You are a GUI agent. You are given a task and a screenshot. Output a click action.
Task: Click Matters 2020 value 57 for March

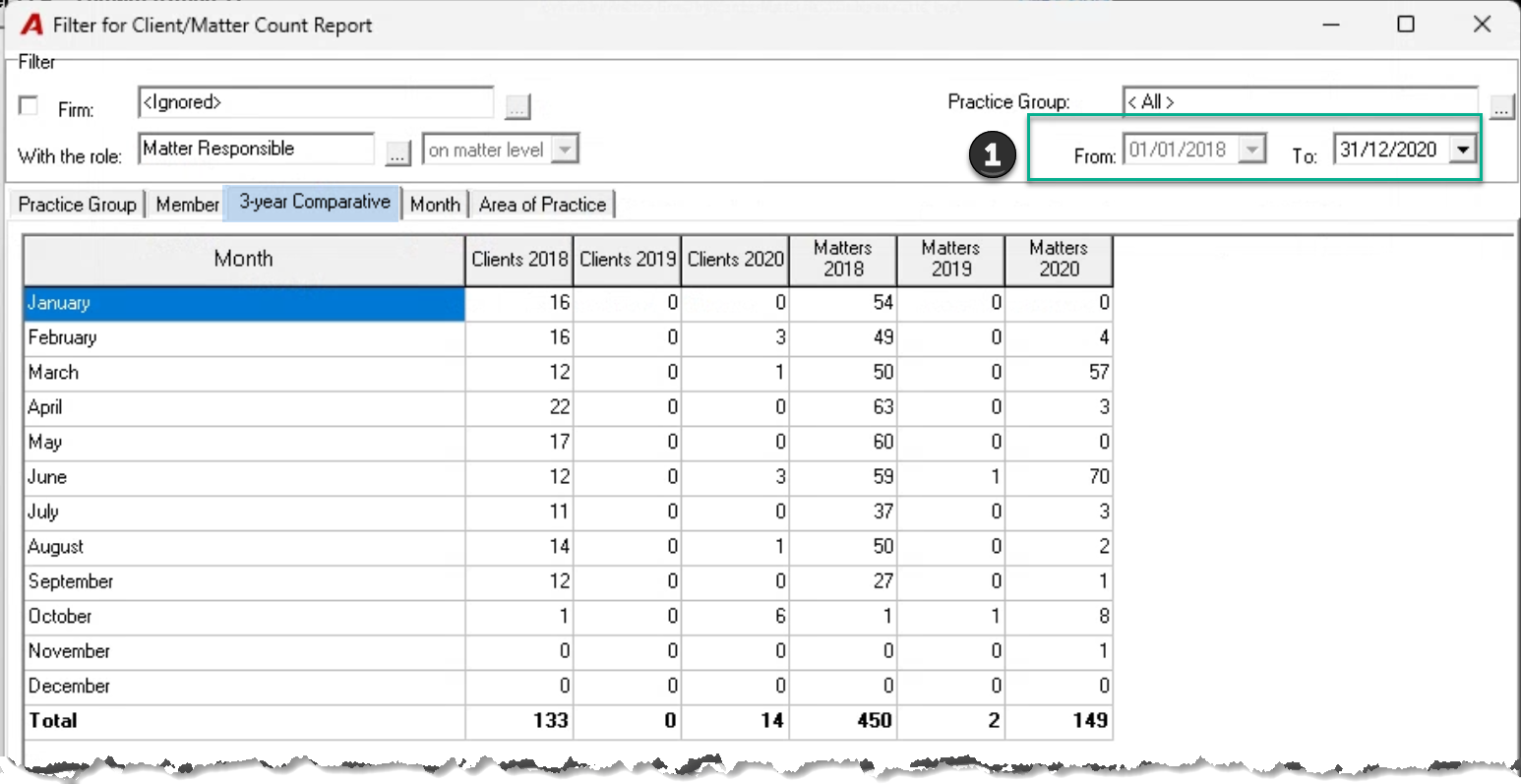(x=1099, y=373)
